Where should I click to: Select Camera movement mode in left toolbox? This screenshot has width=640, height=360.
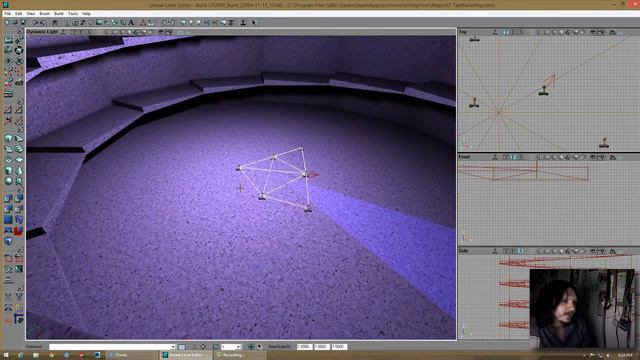(x=8, y=40)
